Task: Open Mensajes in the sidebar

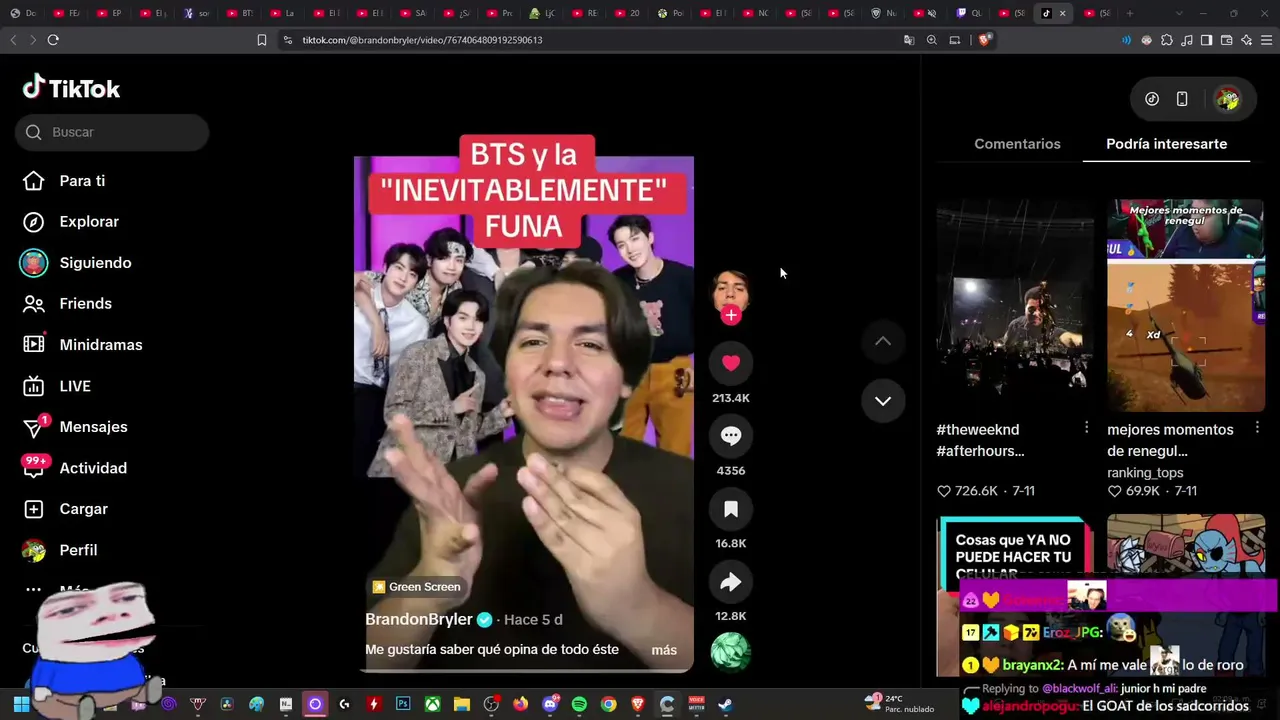Action: 93,427
